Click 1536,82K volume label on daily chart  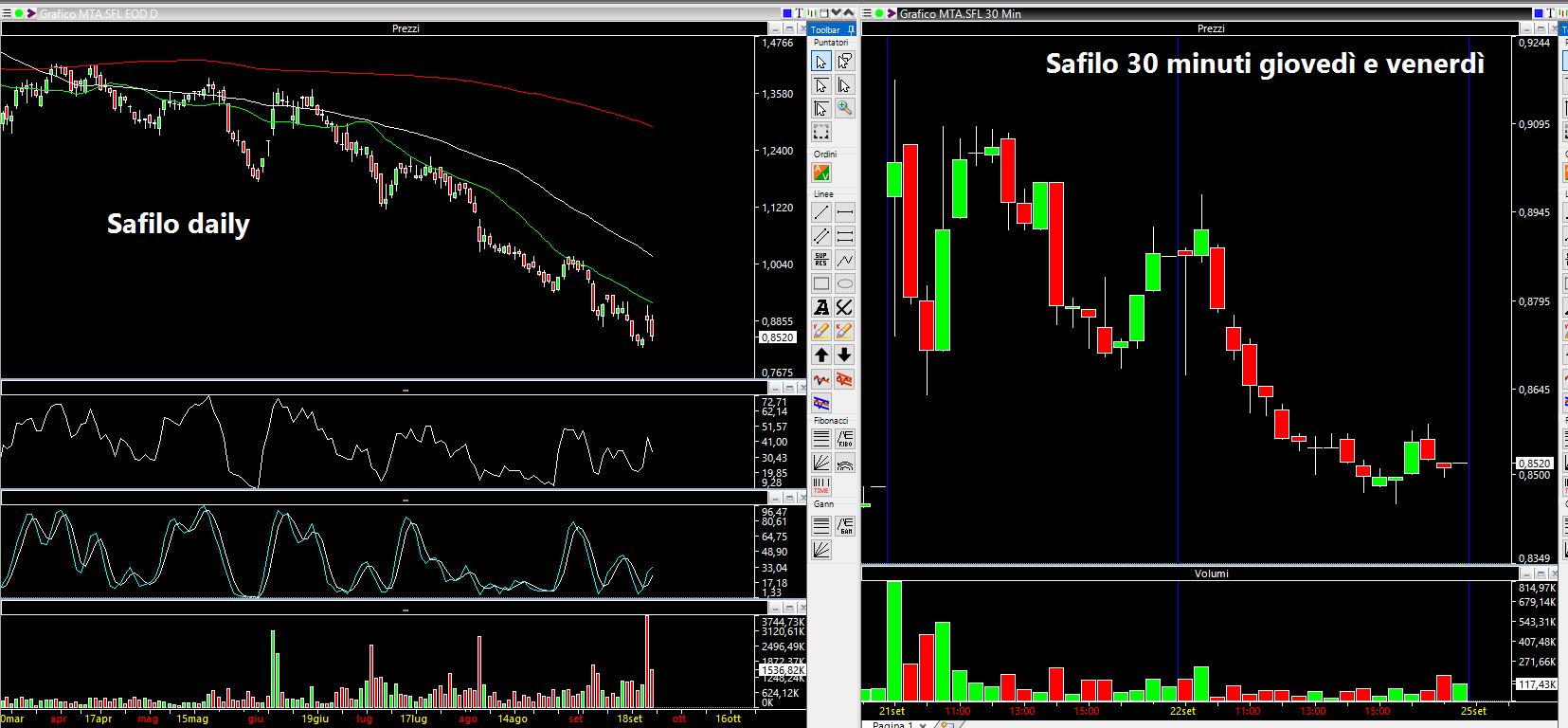pyautogui.click(x=783, y=670)
